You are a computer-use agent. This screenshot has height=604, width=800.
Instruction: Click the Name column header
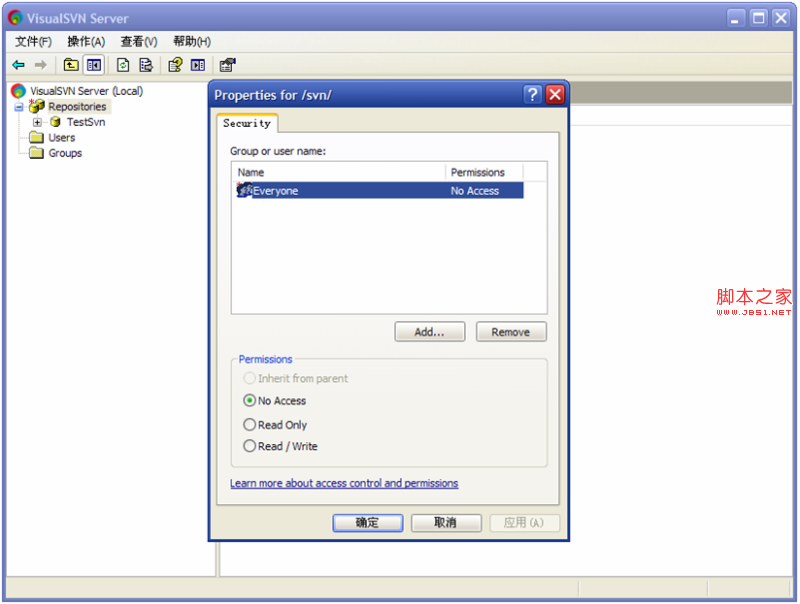[x=339, y=172]
